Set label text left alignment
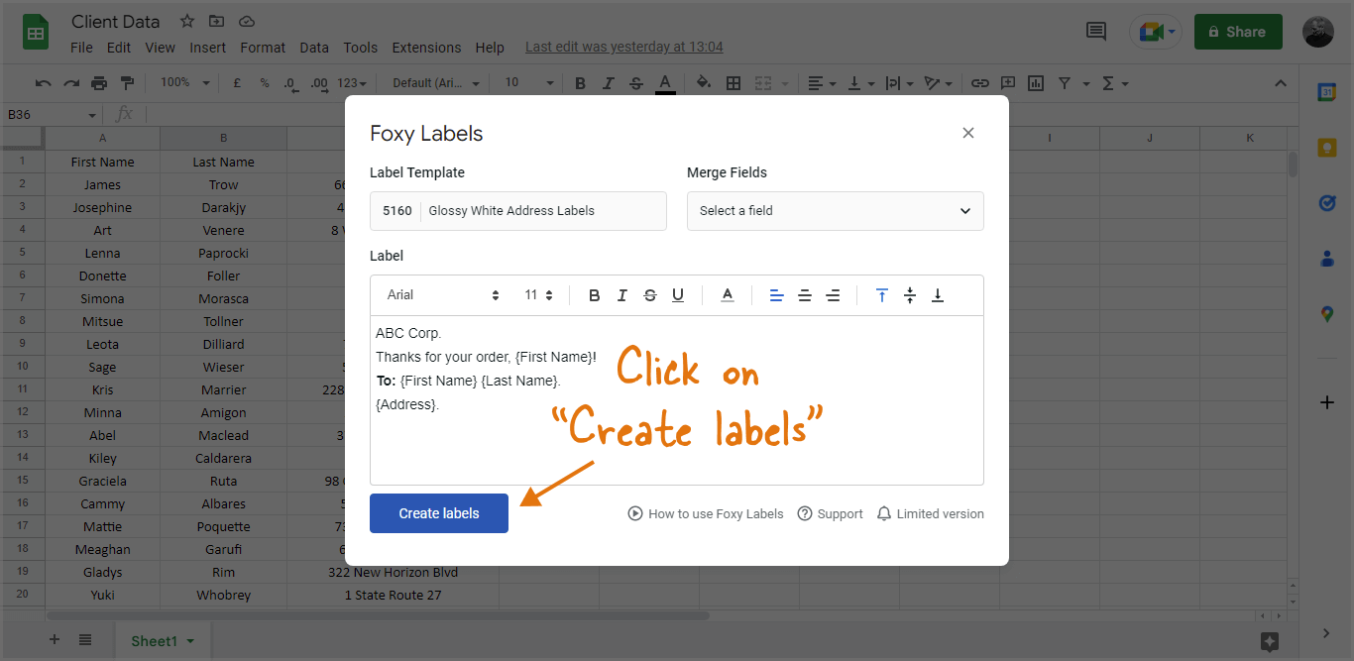Viewport: 1354px width, 661px height. (776, 295)
